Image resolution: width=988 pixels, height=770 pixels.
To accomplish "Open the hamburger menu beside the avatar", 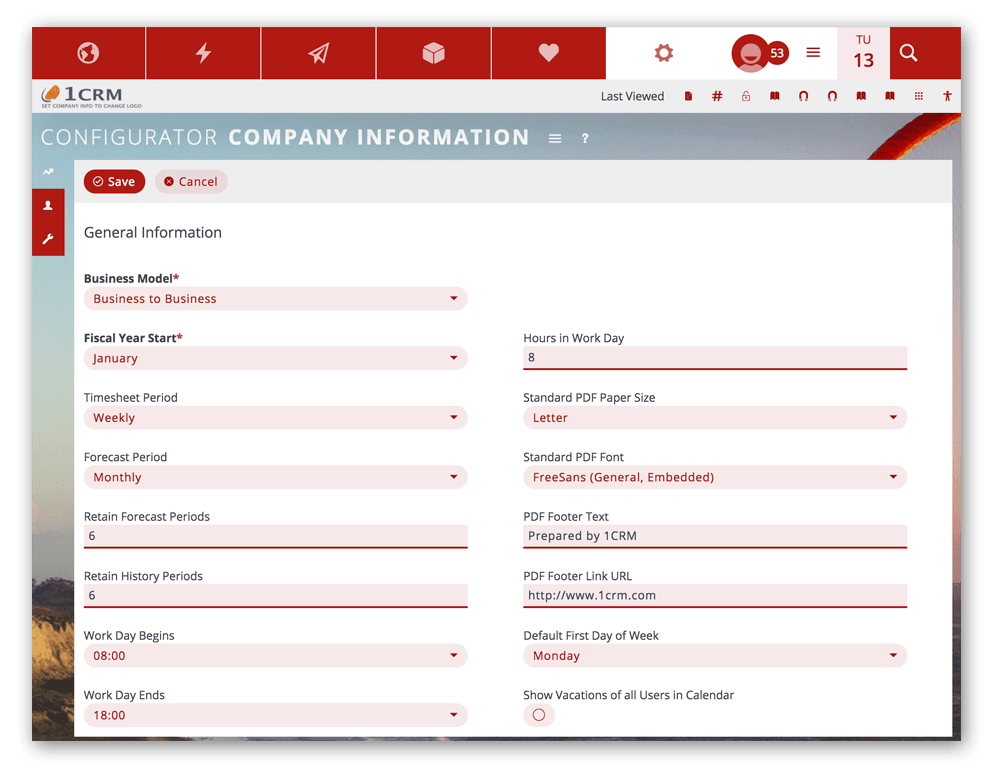I will (813, 52).
